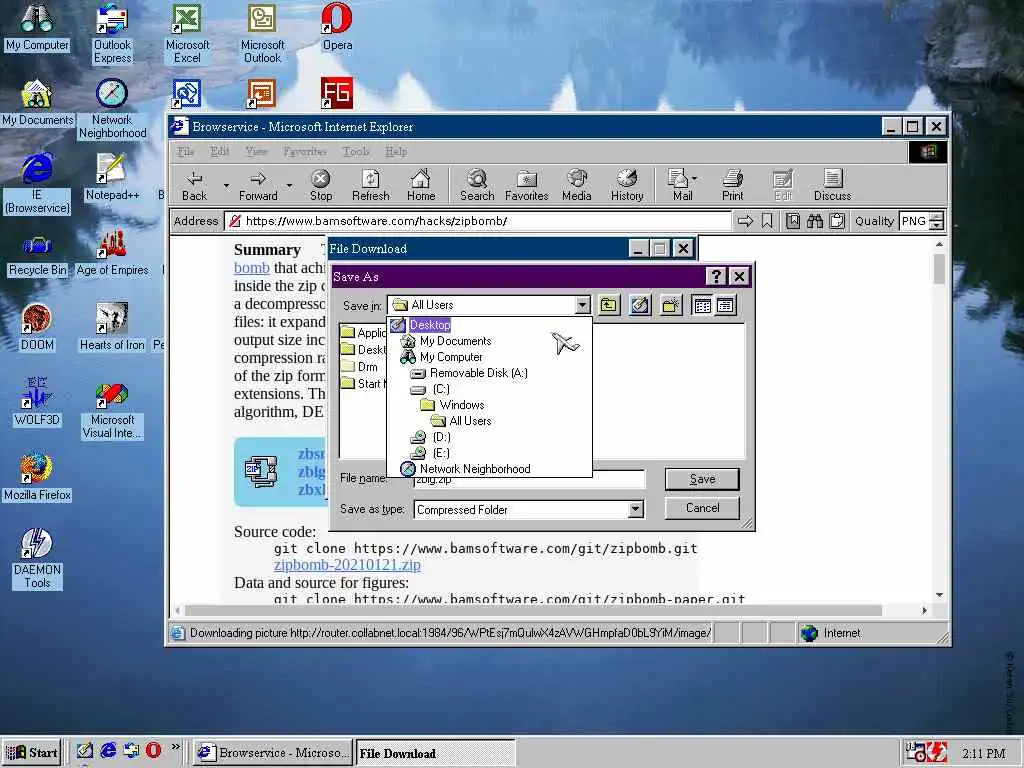Click the address bar URL field
The width and height of the screenshot is (1024, 768).
pos(478,221)
